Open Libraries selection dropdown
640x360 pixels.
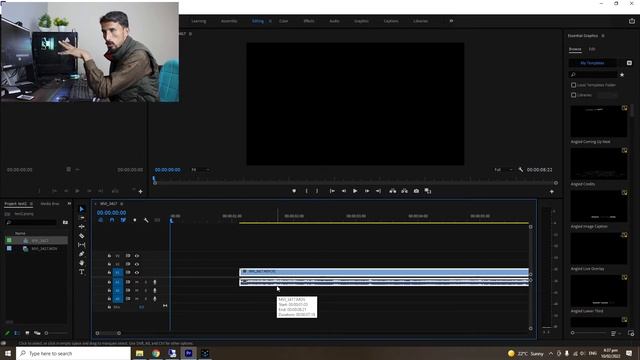[x=607, y=95]
